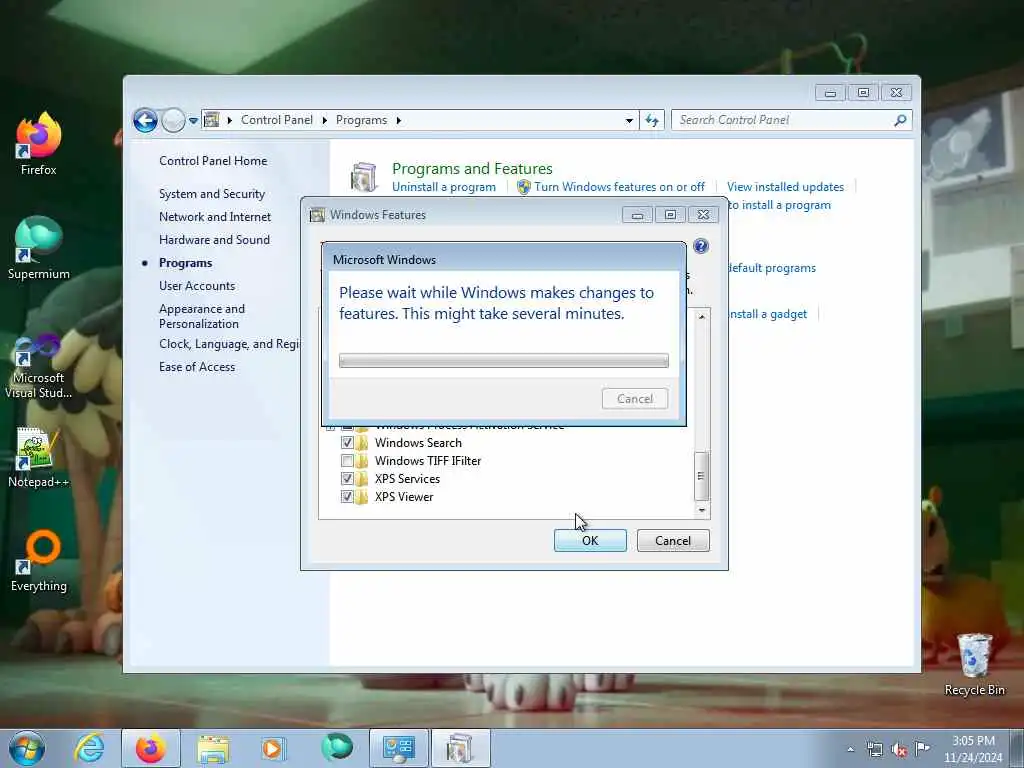Click View installed updates link
The height and width of the screenshot is (768, 1024).
[x=785, y=187]
